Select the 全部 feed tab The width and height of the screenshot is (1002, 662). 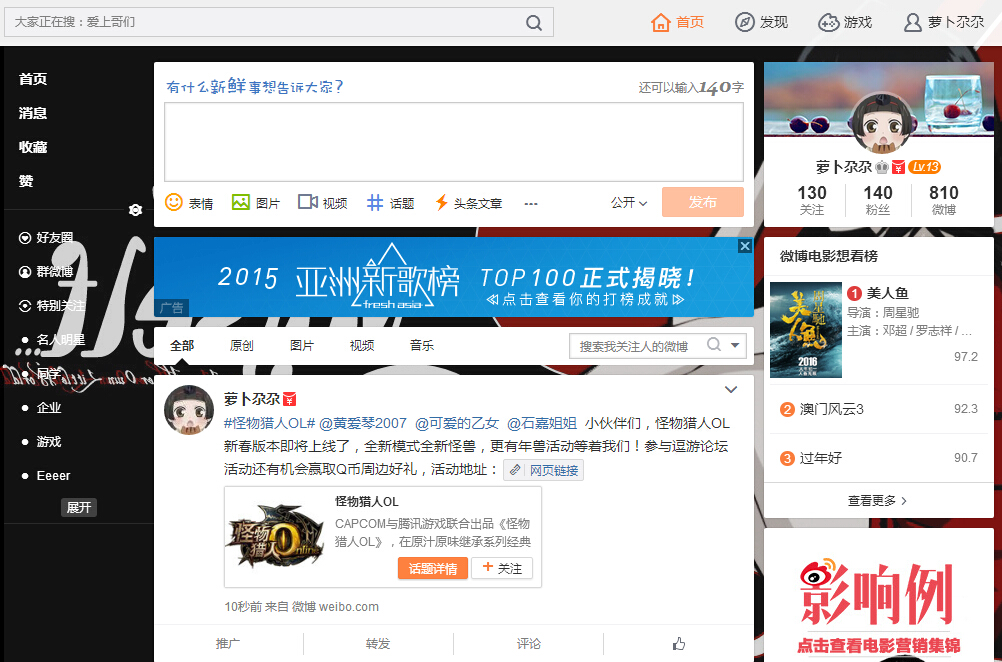point(182,346)
